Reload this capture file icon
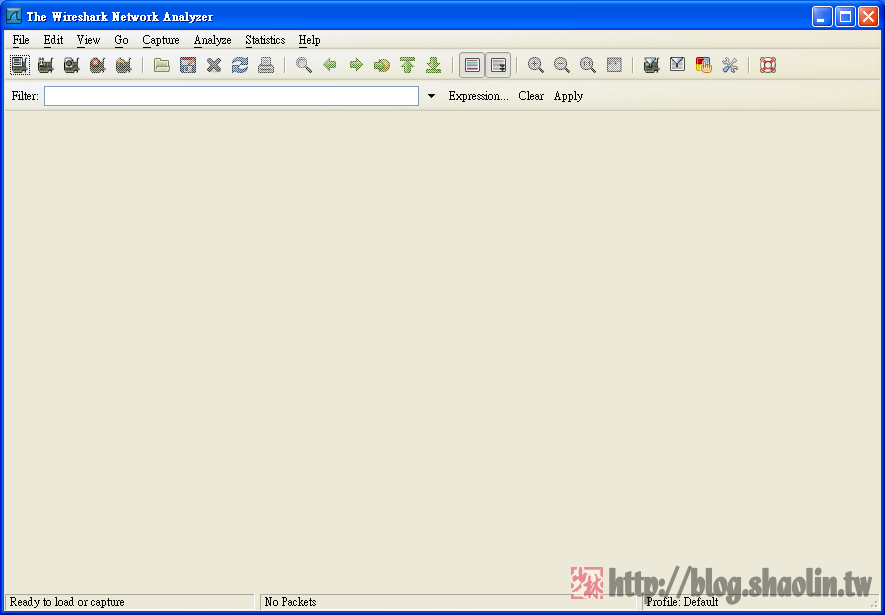The width and height of the screenshot is (885, 615). [240, 65]
